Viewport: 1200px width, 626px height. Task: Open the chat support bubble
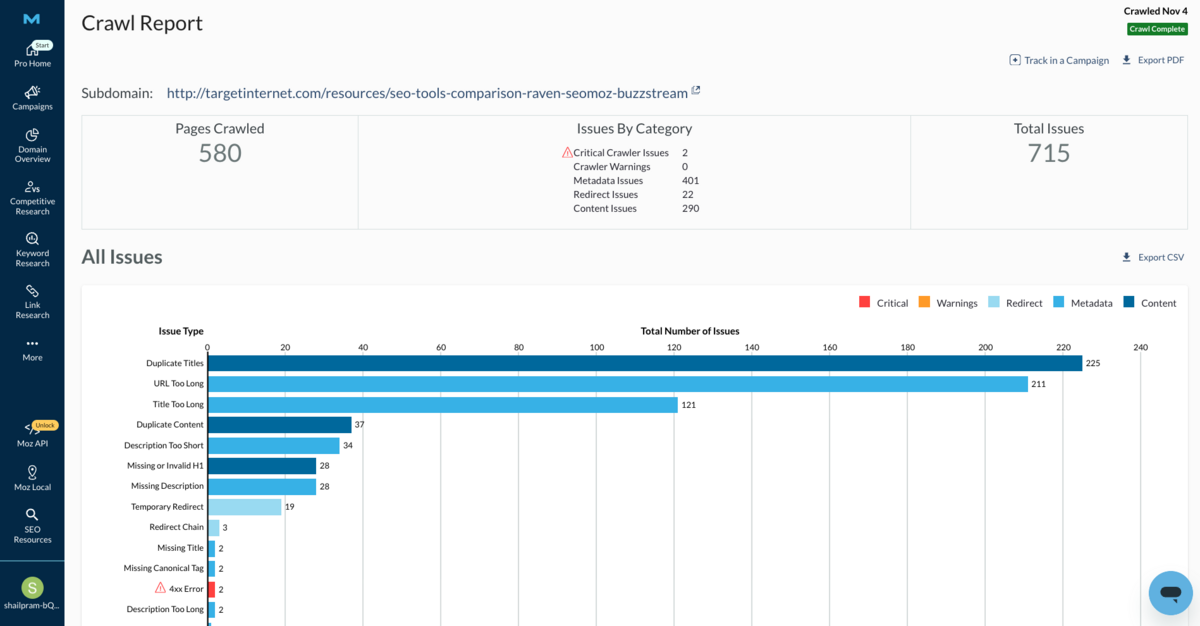pos(1170,593)
